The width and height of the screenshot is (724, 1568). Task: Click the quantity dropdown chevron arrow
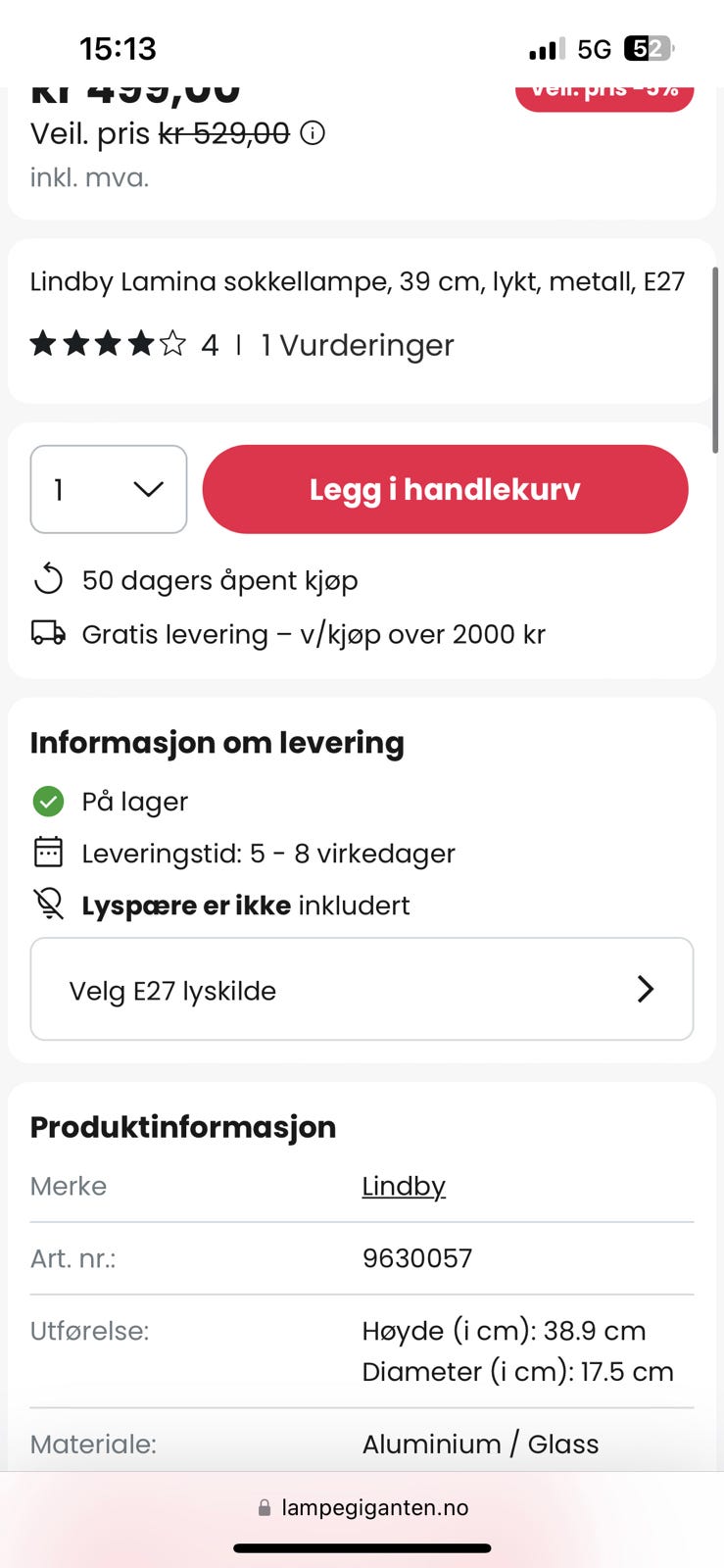(148, 489)
